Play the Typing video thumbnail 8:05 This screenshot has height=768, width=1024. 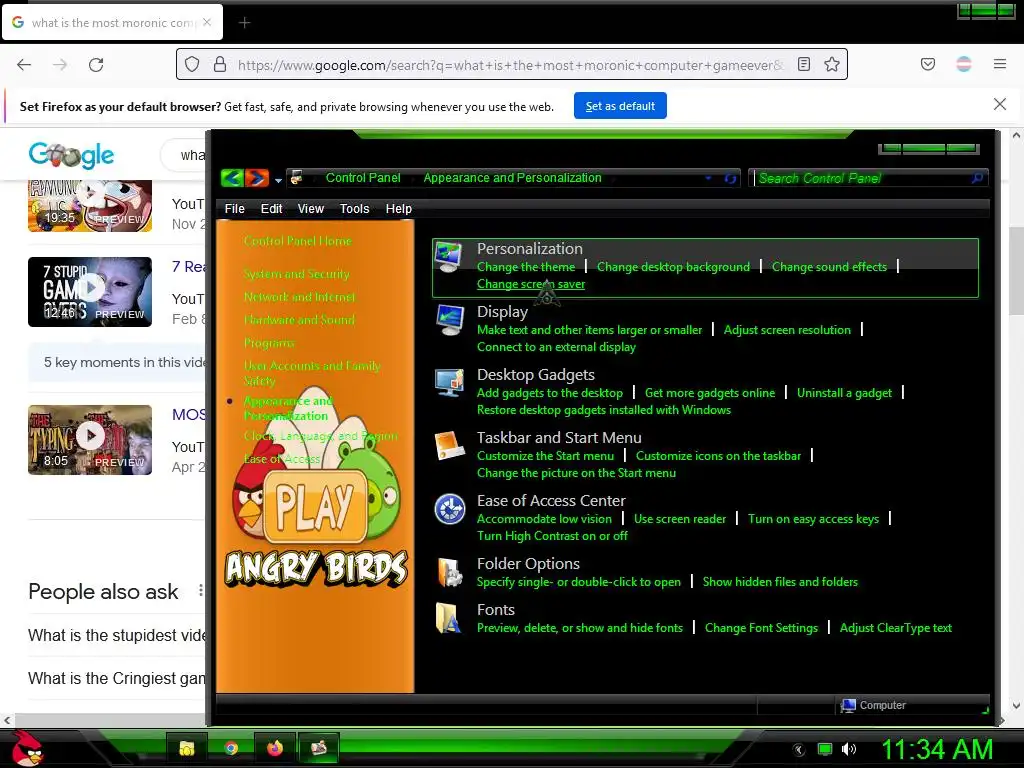[x=90, y=440]
